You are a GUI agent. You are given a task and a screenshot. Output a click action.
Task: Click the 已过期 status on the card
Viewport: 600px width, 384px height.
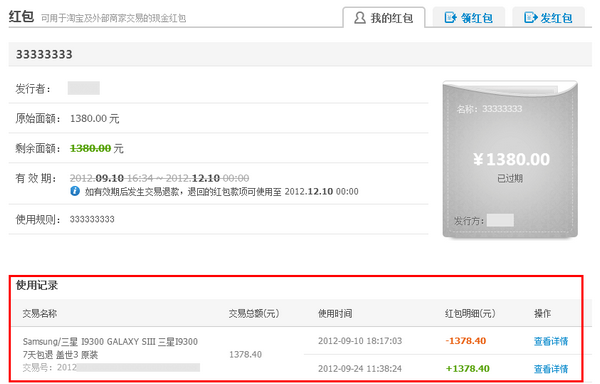click(x=510, y=178)
